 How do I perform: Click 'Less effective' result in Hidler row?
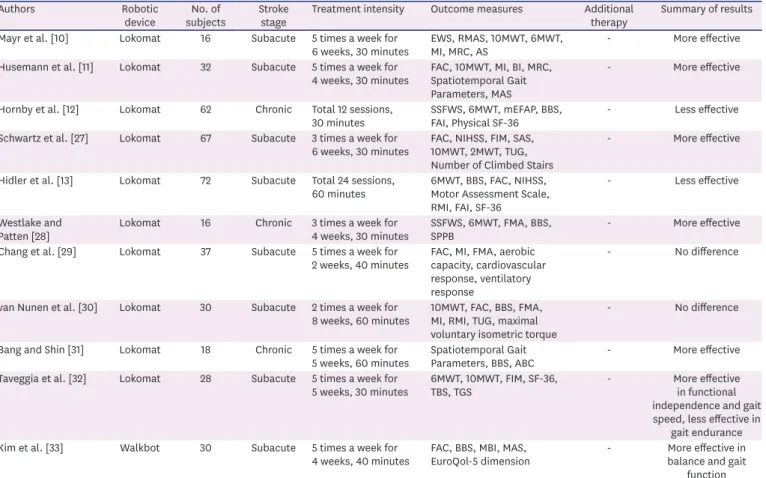pyautogui.click(x=706, y=181)
